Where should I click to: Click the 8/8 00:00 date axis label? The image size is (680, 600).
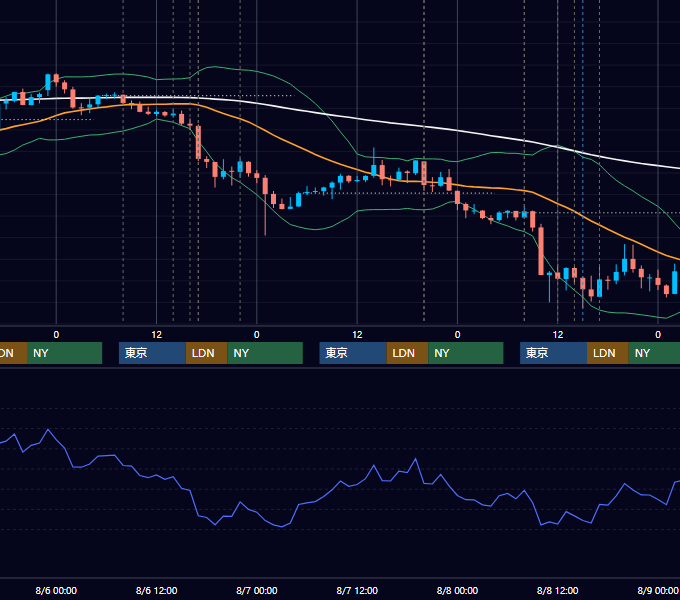click(457, 590)
